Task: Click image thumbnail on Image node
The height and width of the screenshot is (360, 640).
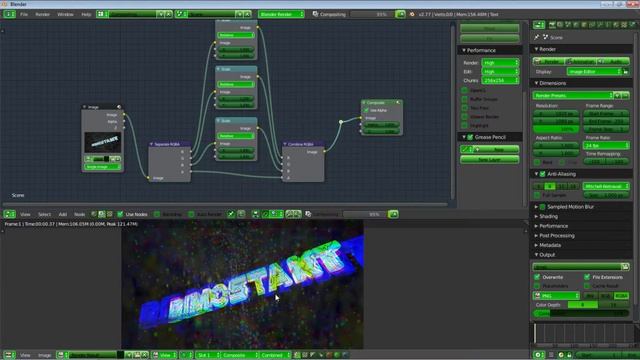Action: [x=103, y=142]
